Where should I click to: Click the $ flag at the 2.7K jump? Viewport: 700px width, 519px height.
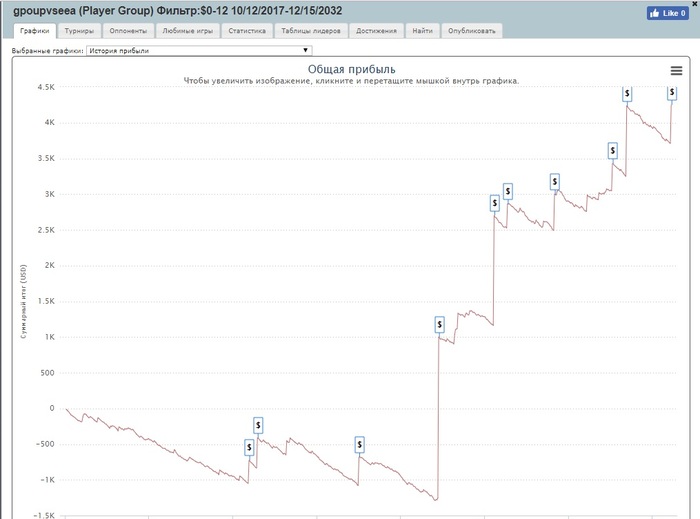pos(495,203)
